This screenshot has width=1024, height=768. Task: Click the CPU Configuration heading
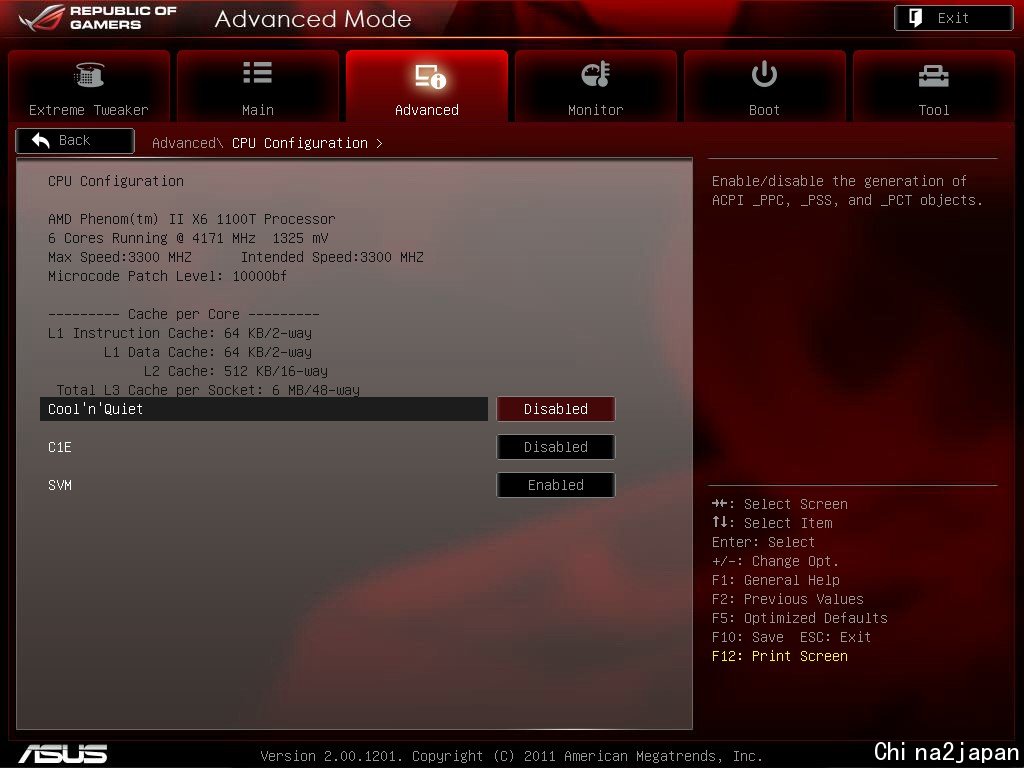(116, 181)
